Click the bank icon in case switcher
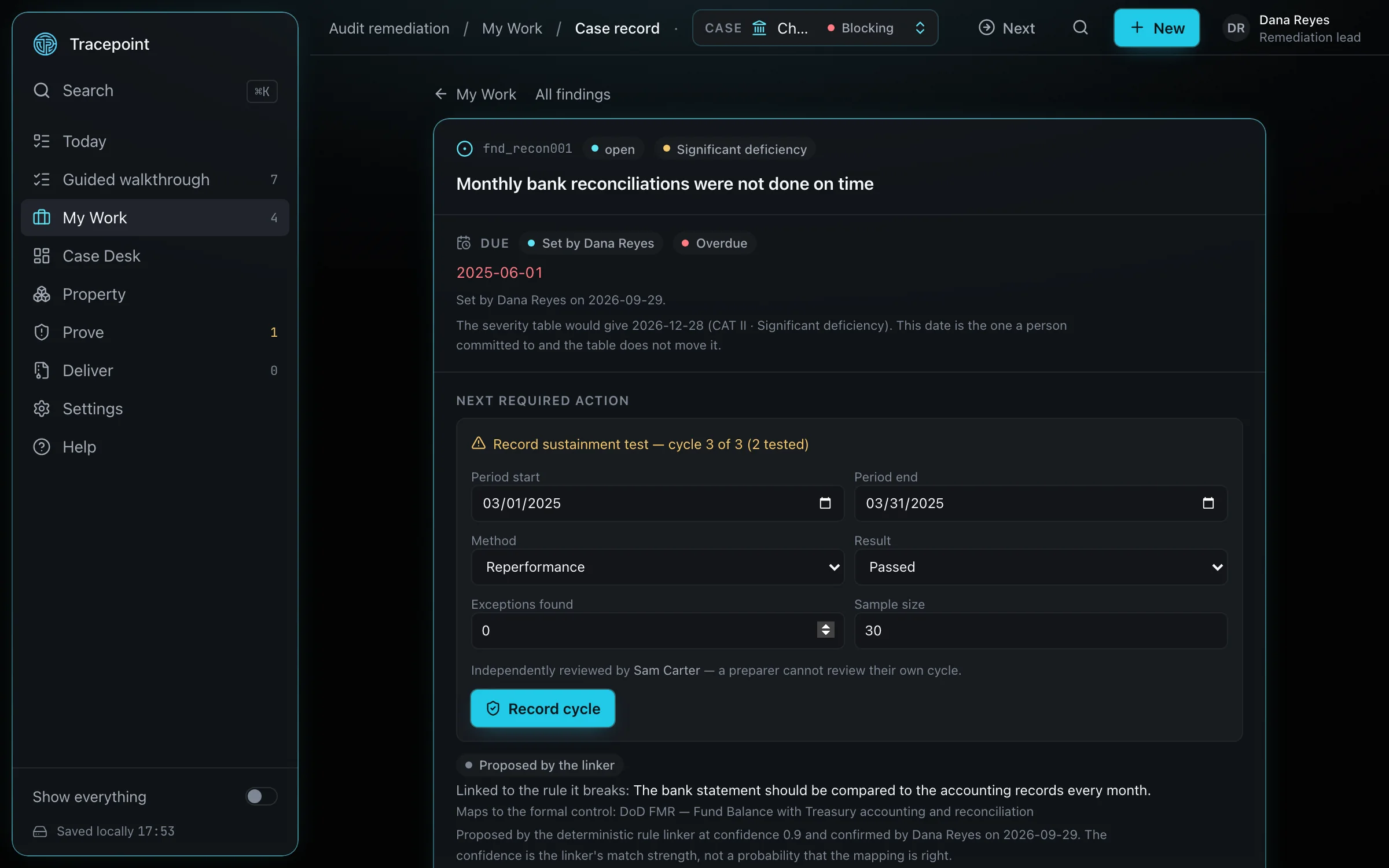This screenshot has width=1389, height=868. [759, 28]
